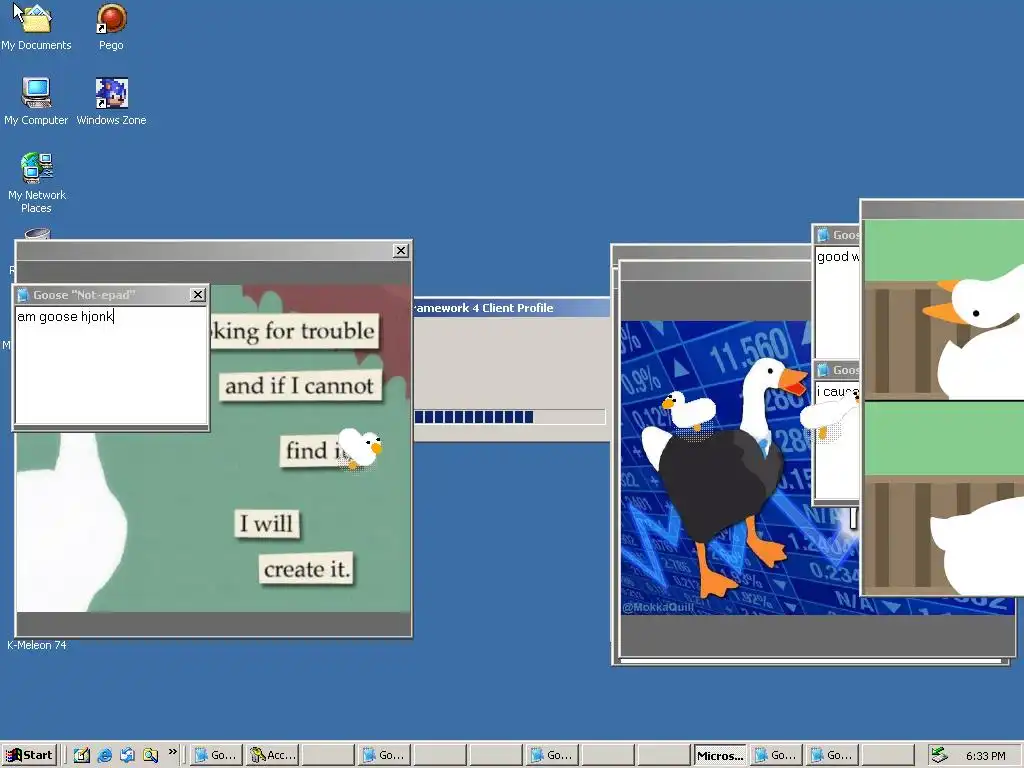Click the @MokkaQuill credit text

[658, 607]
